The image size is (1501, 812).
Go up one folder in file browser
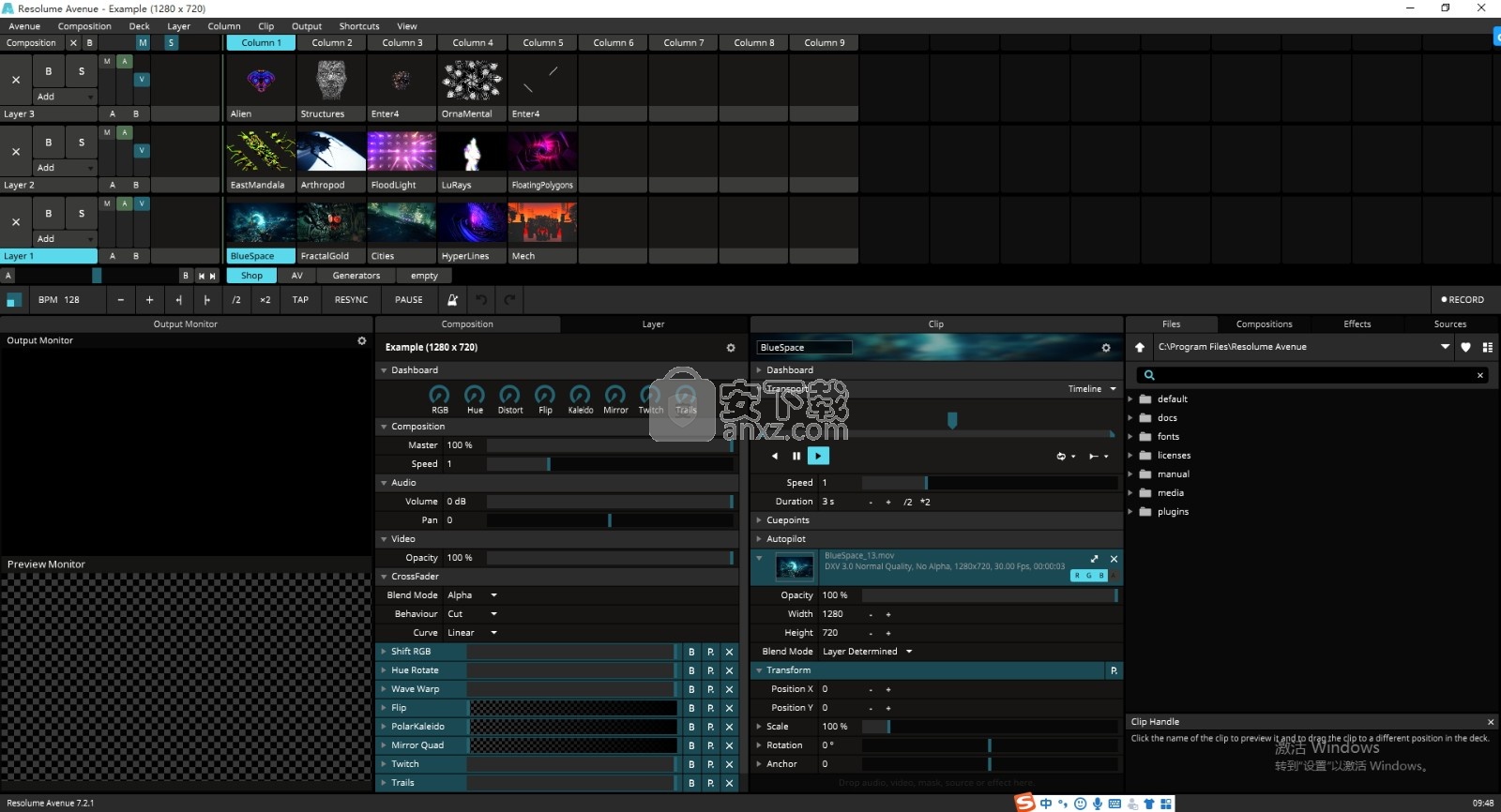1140,347
